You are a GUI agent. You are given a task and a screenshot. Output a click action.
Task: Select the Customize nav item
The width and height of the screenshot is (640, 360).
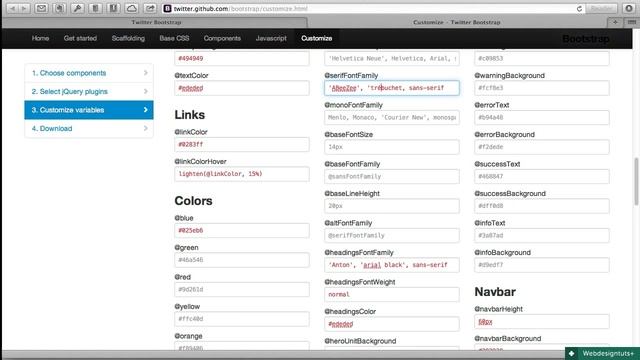(x=317, y=38)
